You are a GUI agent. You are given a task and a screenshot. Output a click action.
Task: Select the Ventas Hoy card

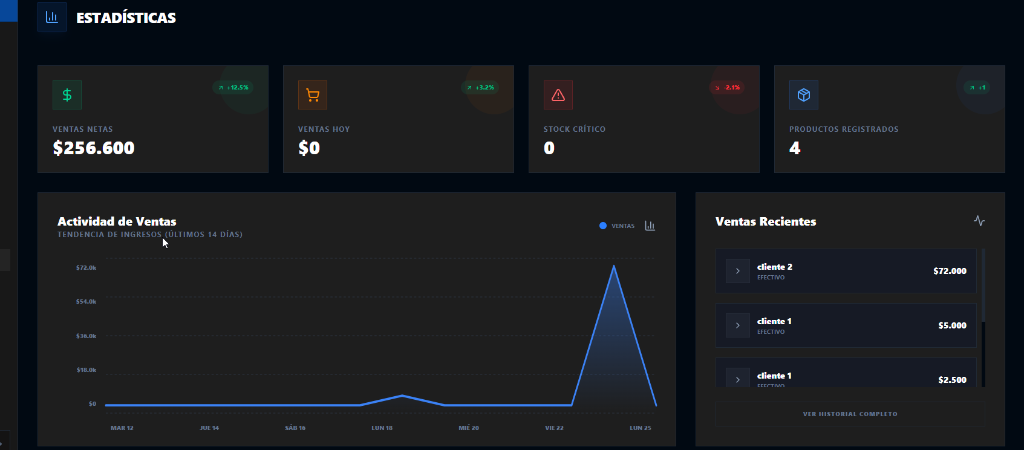click(x=398, y=119)
